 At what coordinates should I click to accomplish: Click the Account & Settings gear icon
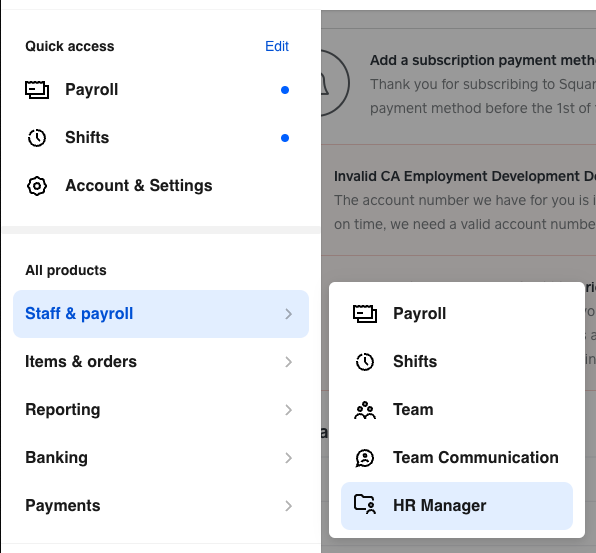coord(37,186)
